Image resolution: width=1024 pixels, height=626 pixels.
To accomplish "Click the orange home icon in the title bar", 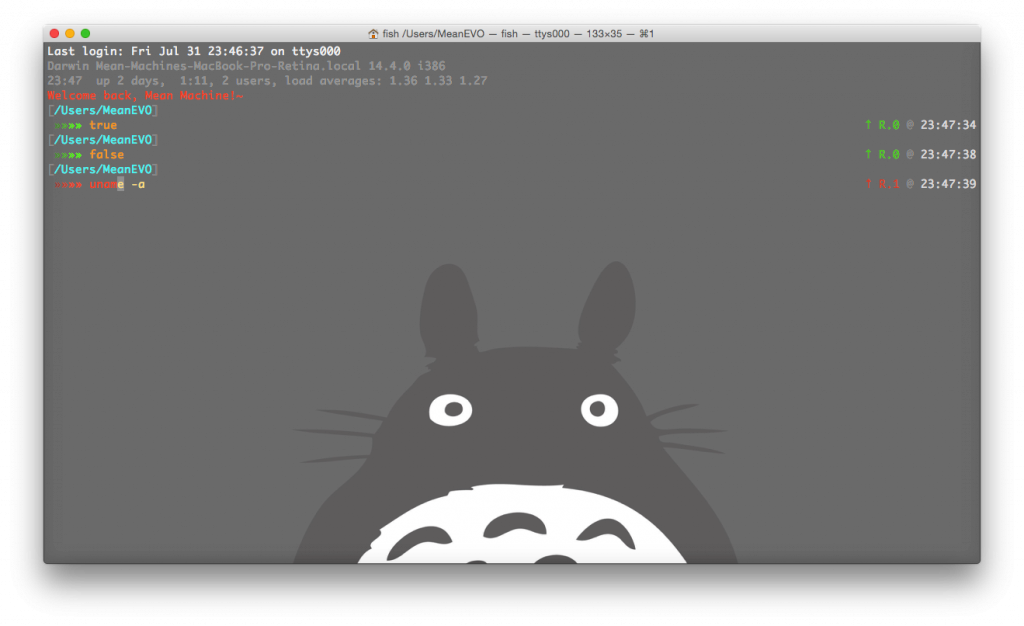I will [x=374, y=33].
